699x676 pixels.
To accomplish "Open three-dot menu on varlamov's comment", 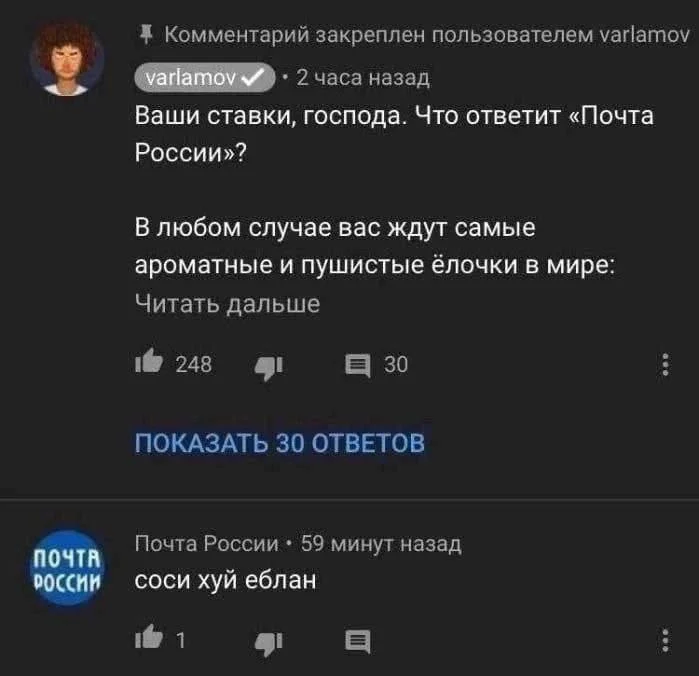I will tap(666, 365).
